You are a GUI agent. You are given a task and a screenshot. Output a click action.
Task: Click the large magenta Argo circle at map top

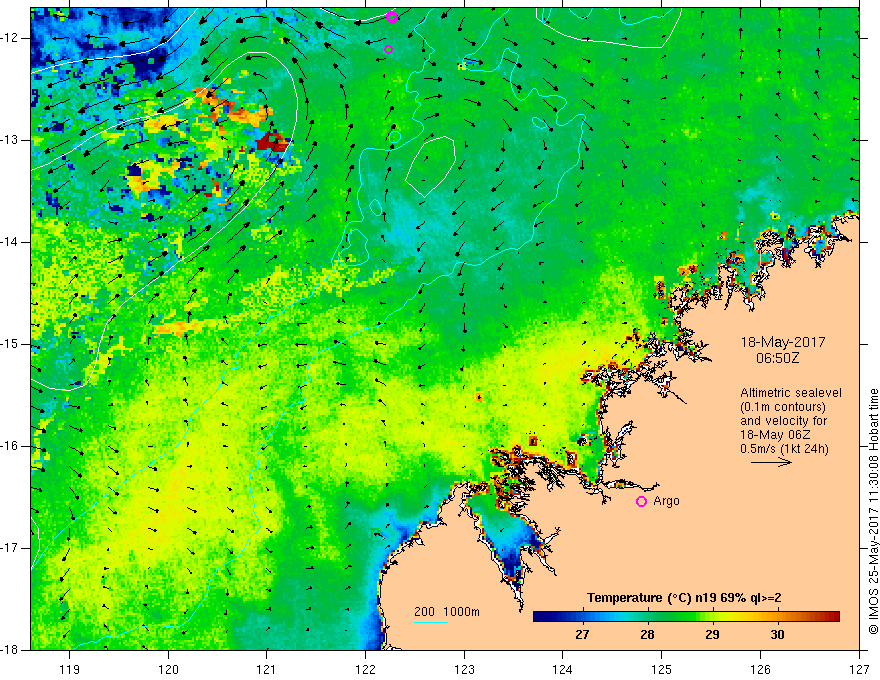(392, 18)
